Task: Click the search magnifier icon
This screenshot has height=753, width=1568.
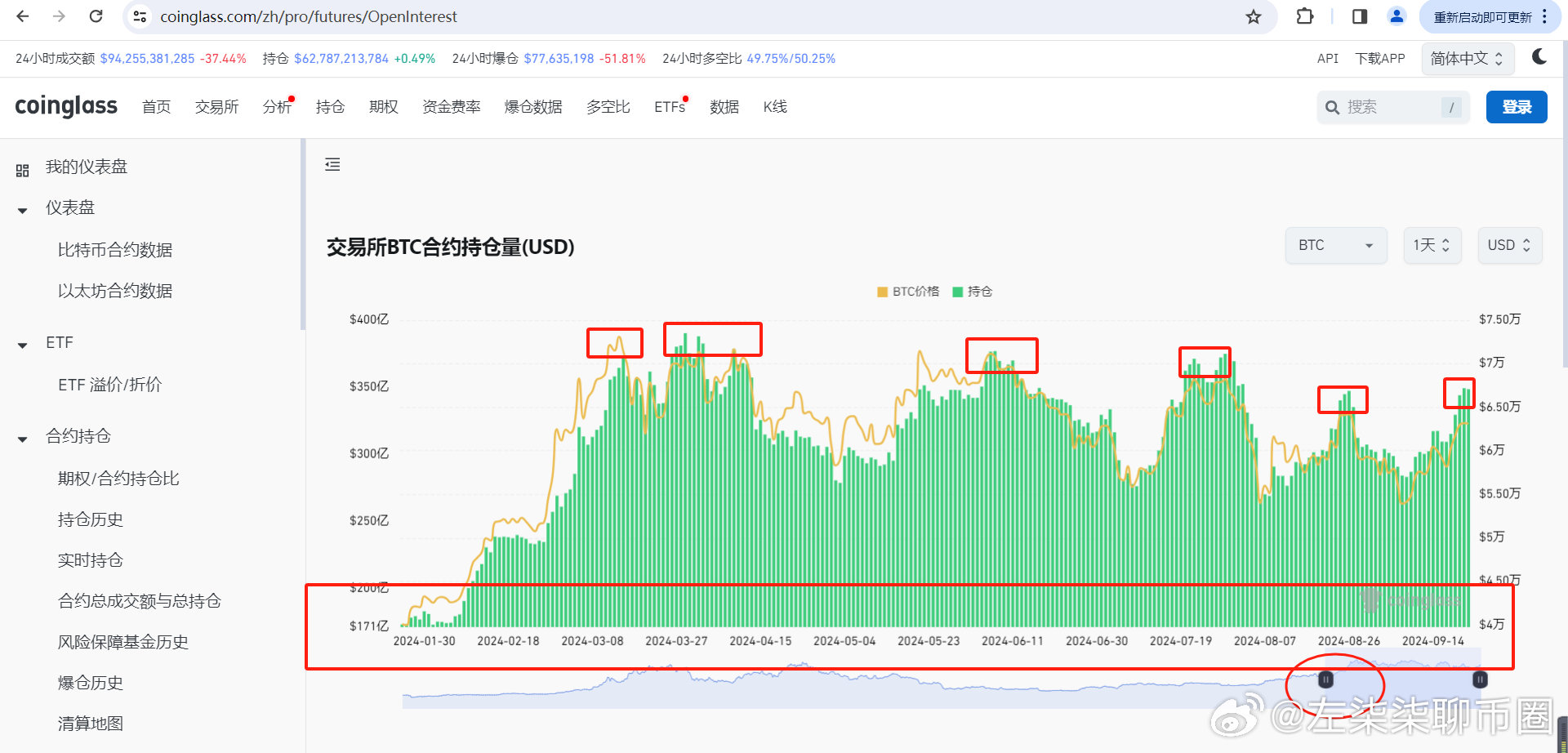Action: pos(1332,108)
